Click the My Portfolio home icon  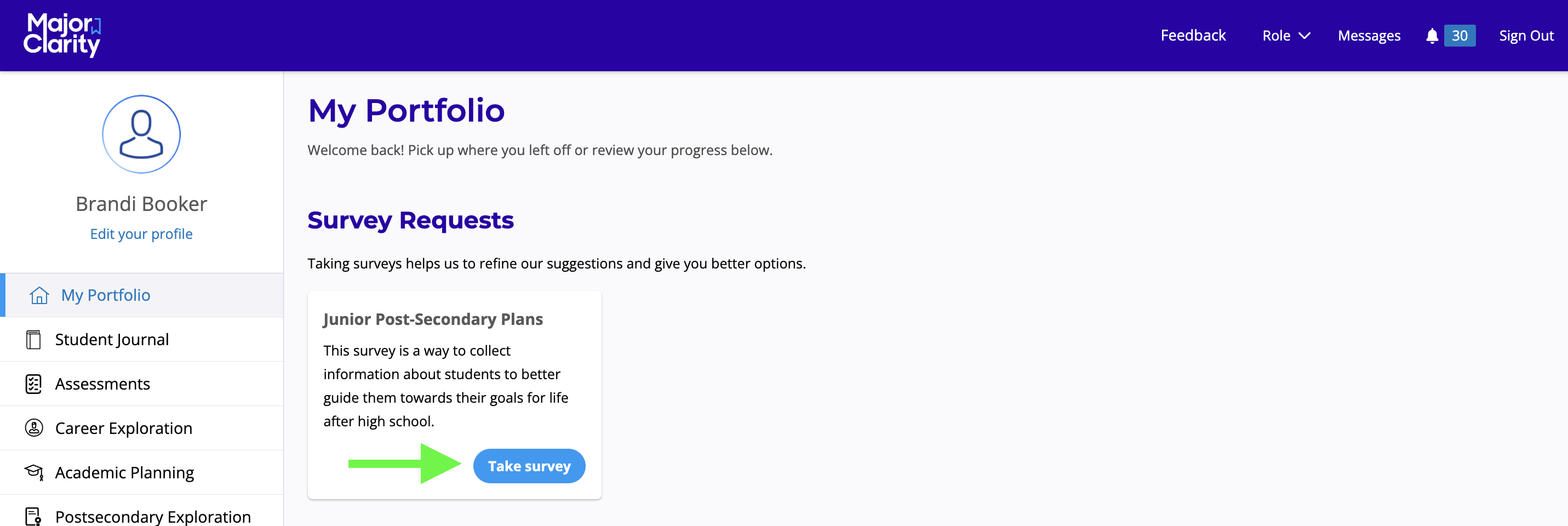pyautogui.click(x=39, y=295)
